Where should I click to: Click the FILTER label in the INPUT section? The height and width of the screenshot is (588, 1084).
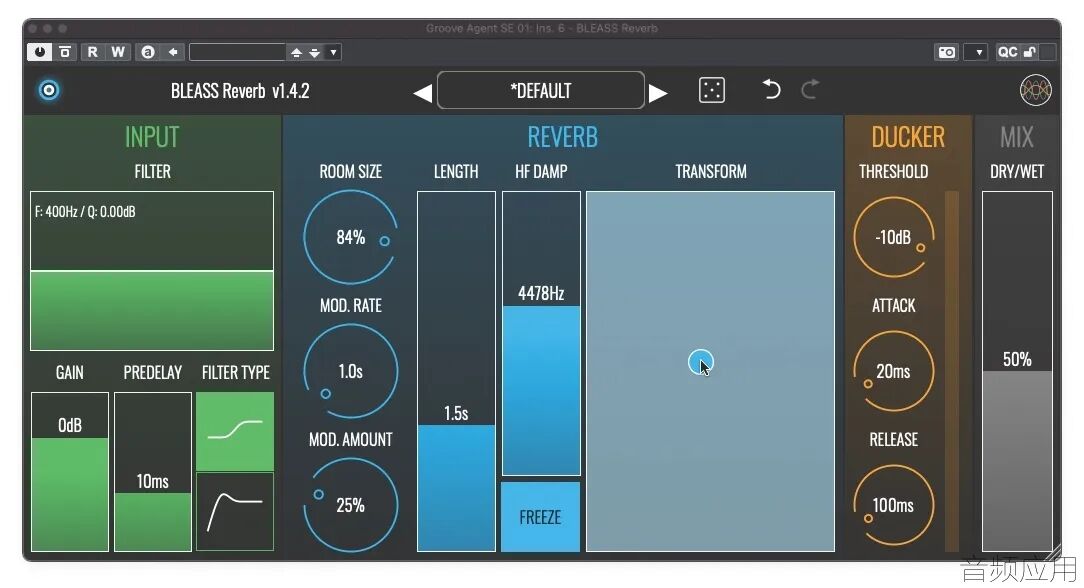(x=152, y=171)
